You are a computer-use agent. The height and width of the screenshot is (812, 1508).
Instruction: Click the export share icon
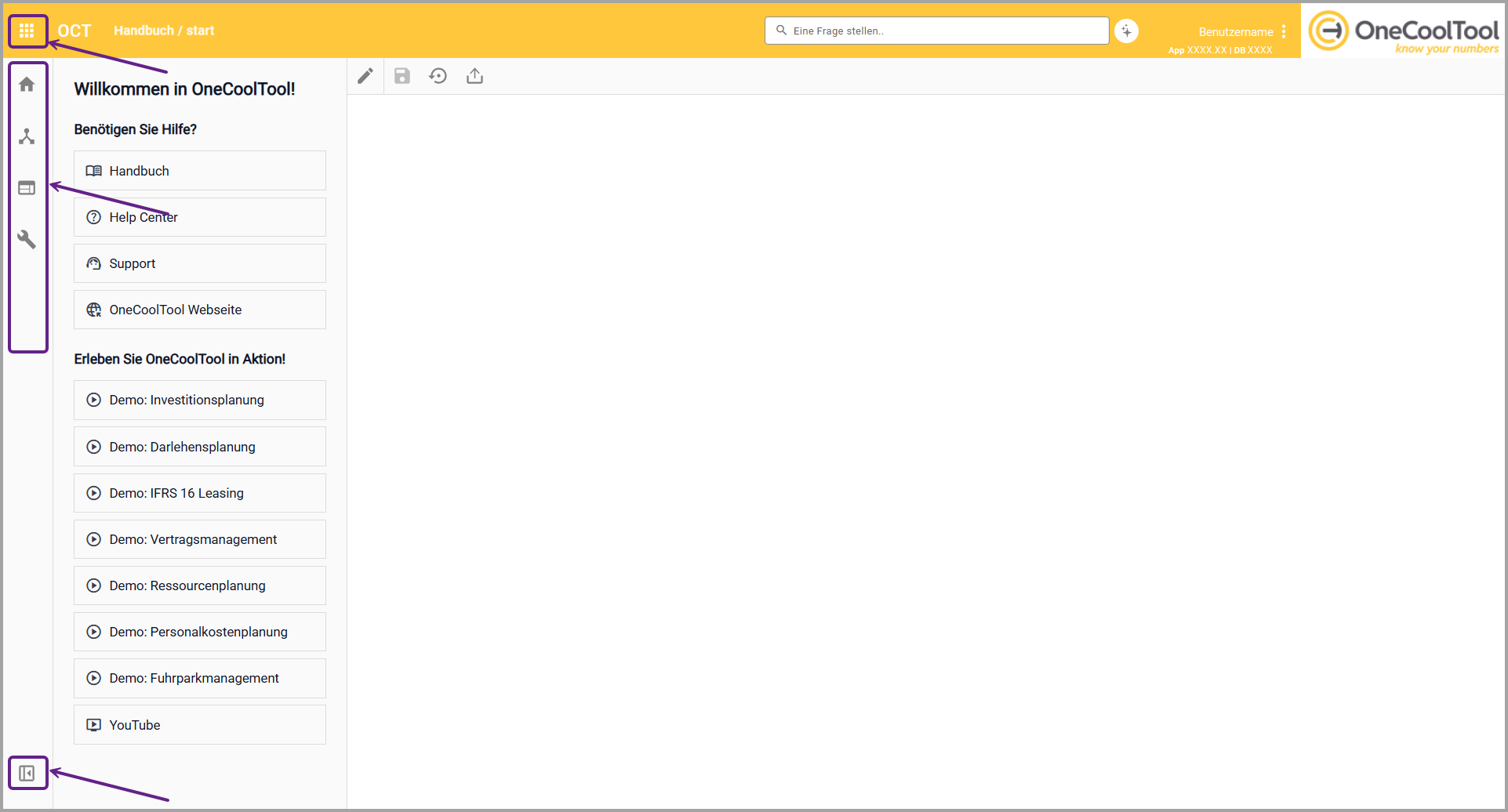(475, 76)
